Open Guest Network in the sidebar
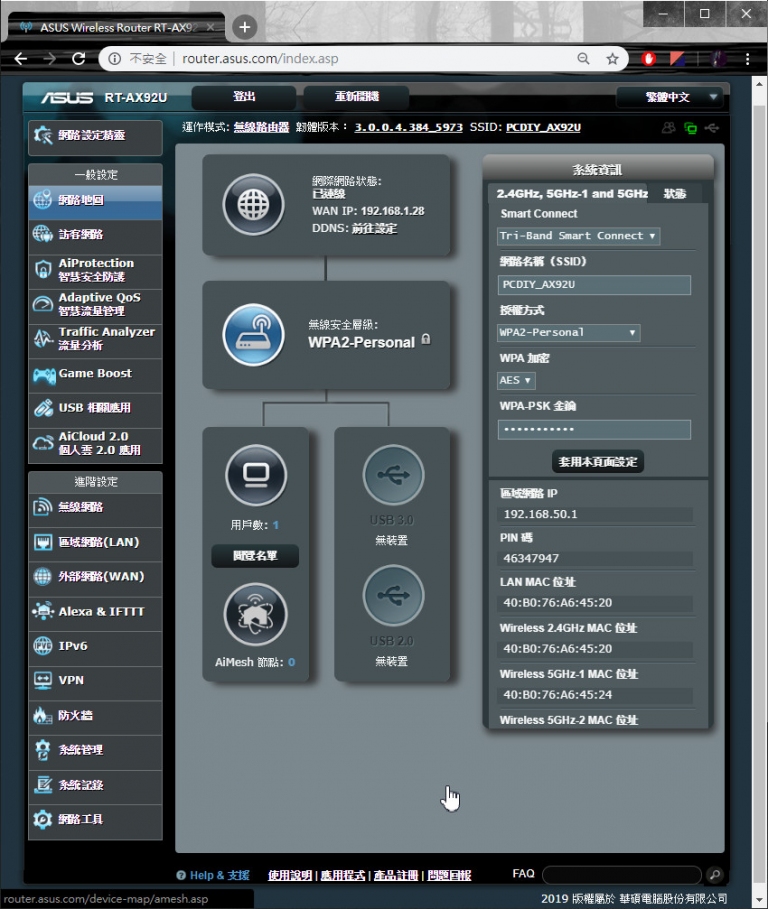768x909 pixels. pyautogui.click(x=95, y=234)
